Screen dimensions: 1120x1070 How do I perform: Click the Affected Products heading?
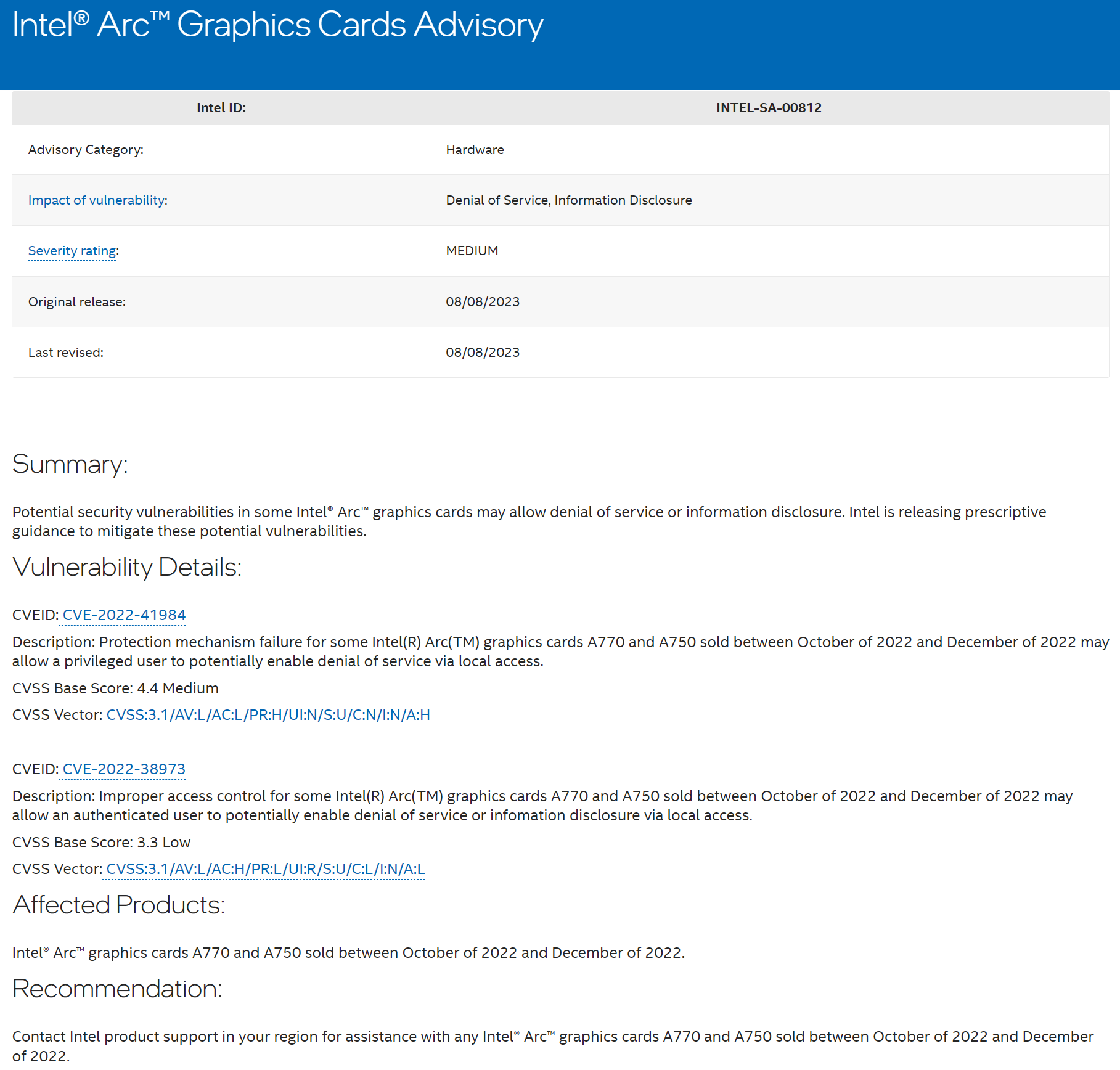click(x=118, y=905)
